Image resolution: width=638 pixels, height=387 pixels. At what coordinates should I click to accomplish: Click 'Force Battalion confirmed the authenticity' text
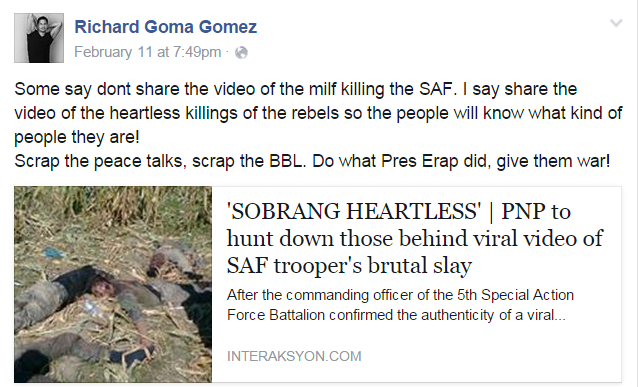click(396, 315)
